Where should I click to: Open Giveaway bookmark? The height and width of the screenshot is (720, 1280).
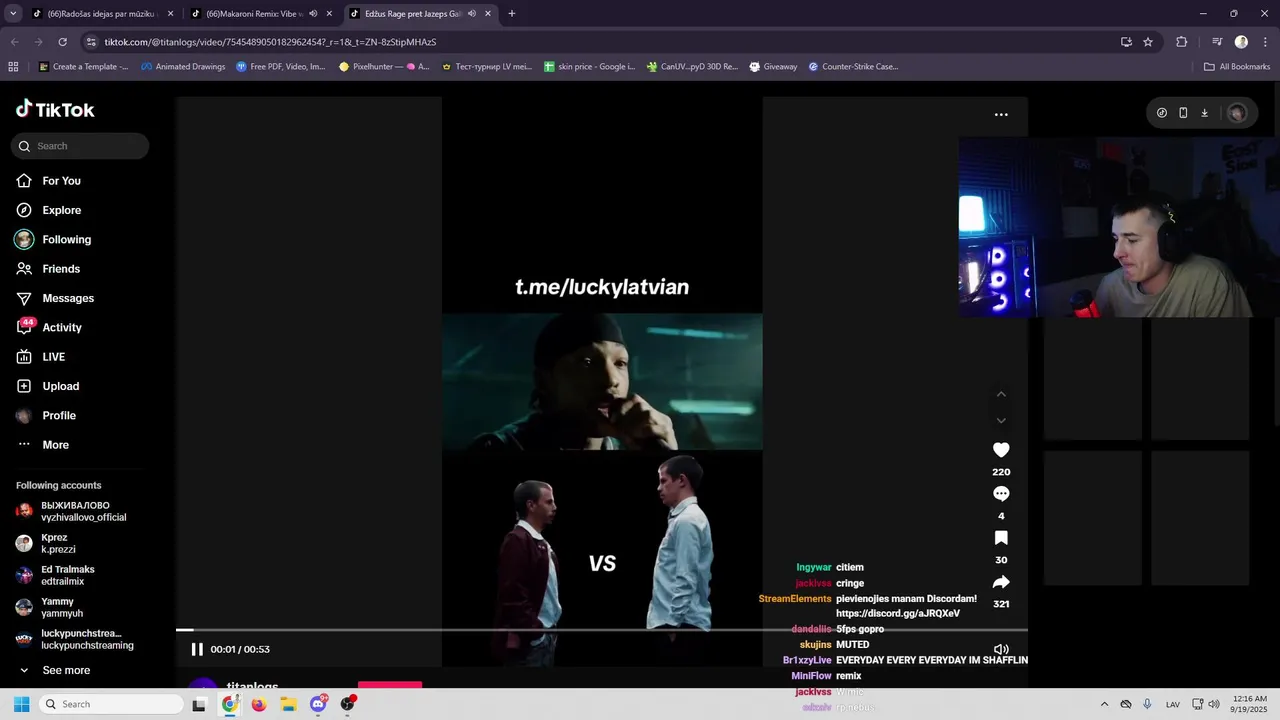pyautogui.click(x=772, y=67)
